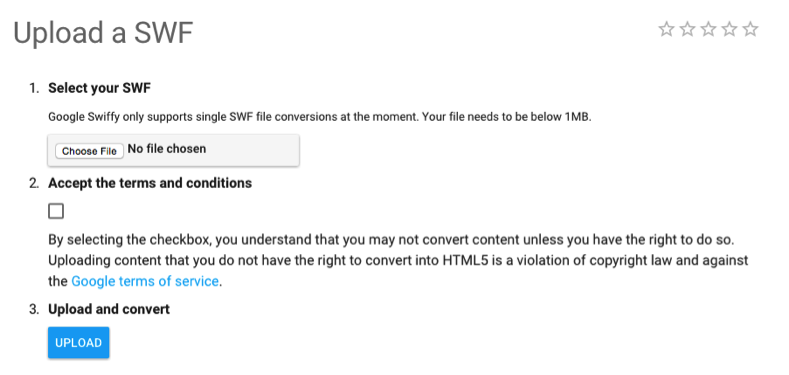This screenshot has height=375, width=789.
Task: Click the 'Uploading content that you' sentence
Action: [x=398, y=271]
